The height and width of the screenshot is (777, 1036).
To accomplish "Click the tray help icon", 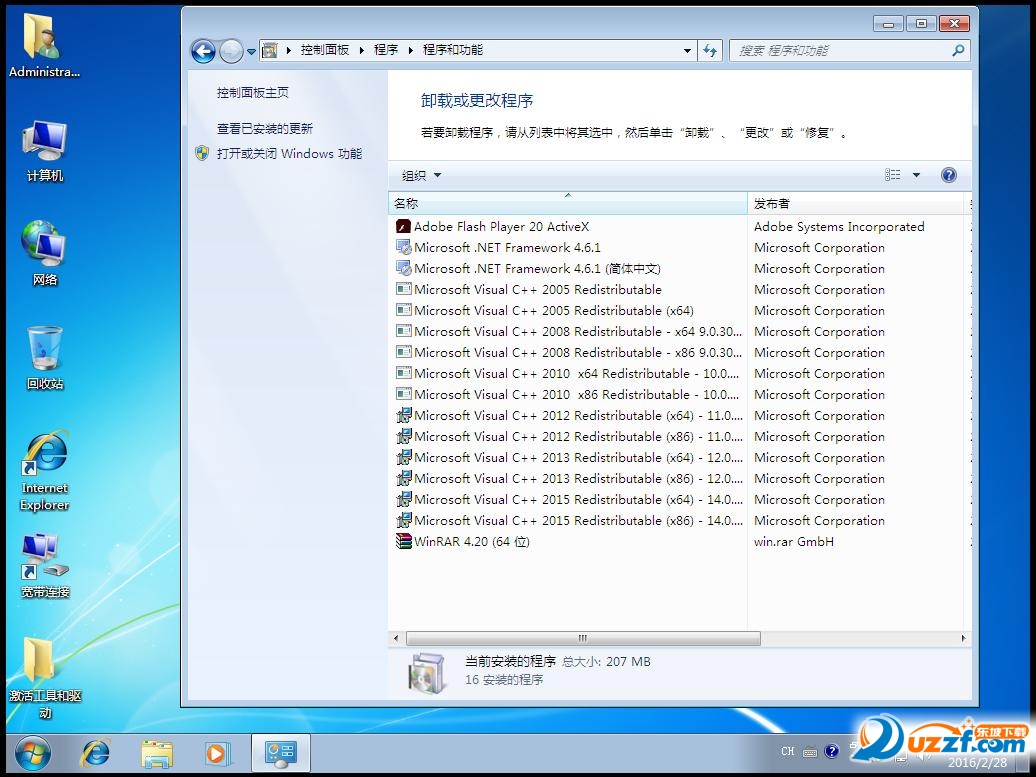I will coord(832,751).
